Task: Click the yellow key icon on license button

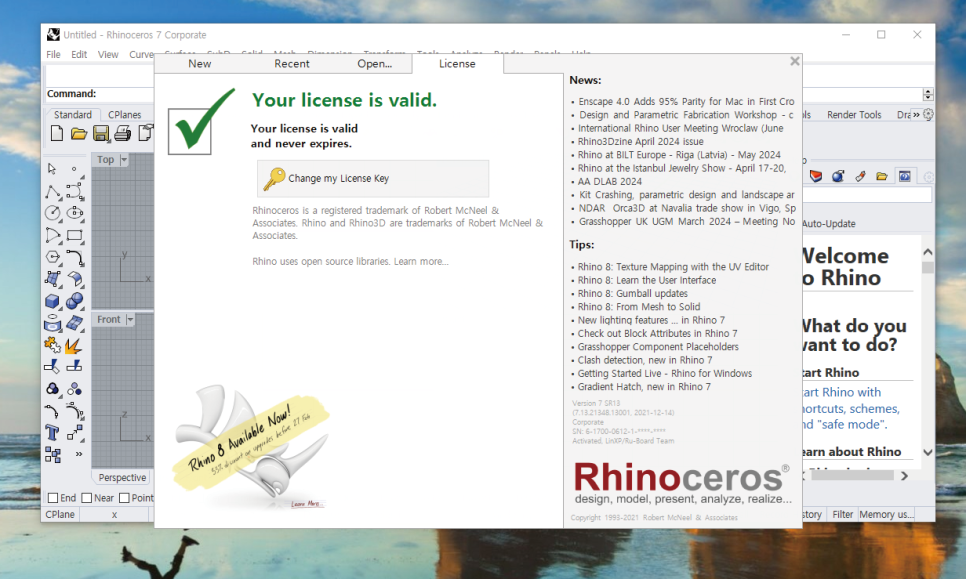Action: click(274, 179)
